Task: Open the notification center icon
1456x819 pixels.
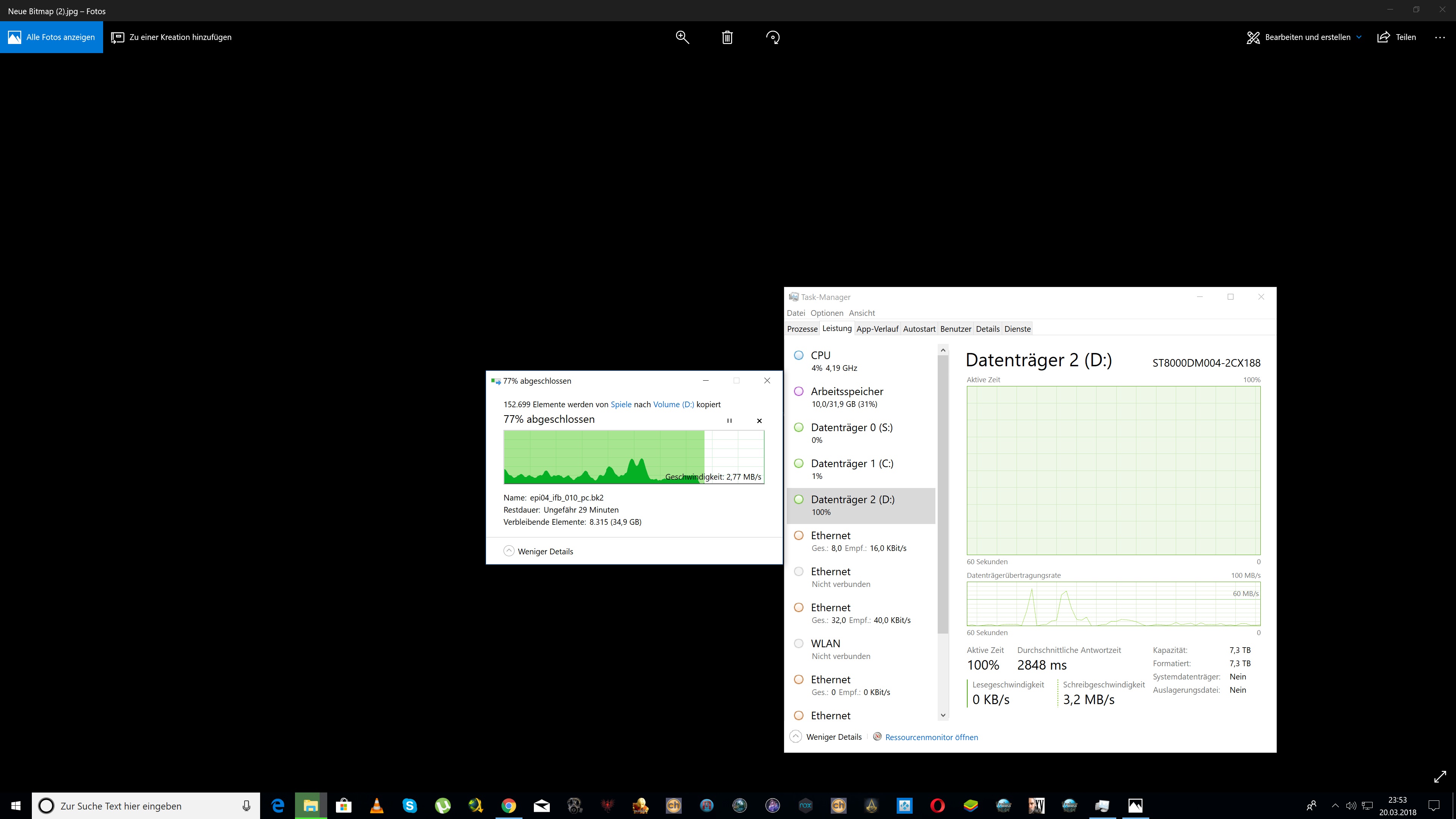Action: [x=1434, y=805]
